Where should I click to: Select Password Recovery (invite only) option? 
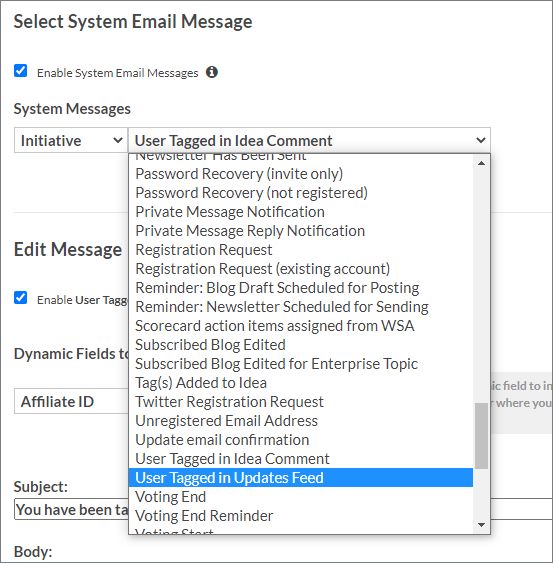(301, 174)
